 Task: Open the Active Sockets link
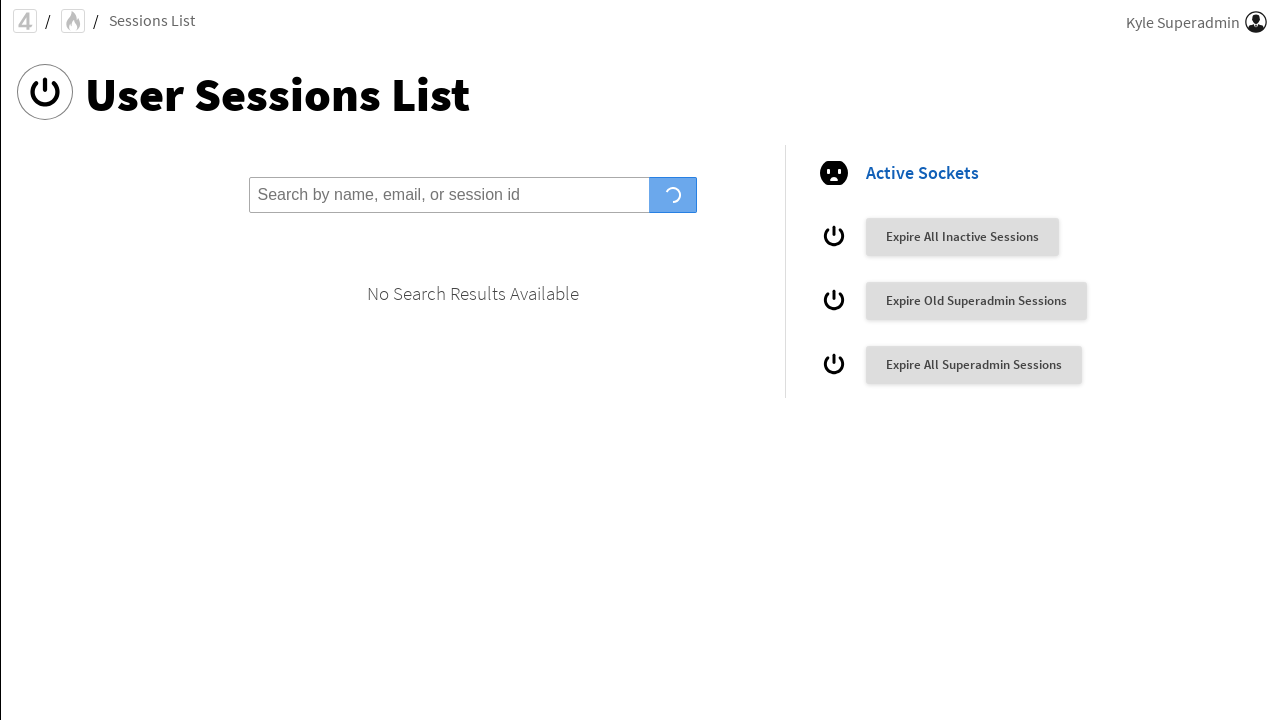coord(922,173)
